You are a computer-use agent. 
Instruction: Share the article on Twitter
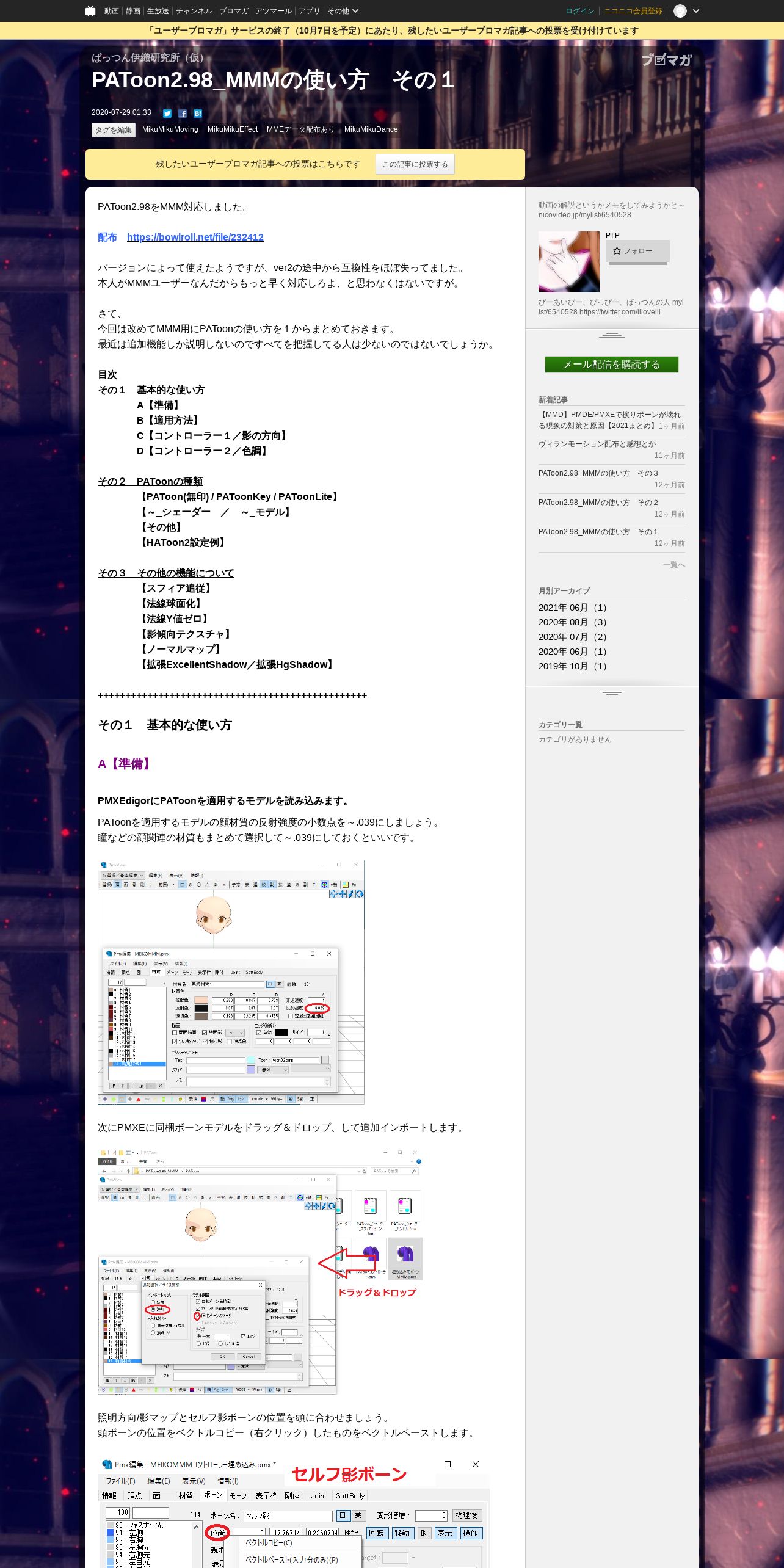point(167,113)
